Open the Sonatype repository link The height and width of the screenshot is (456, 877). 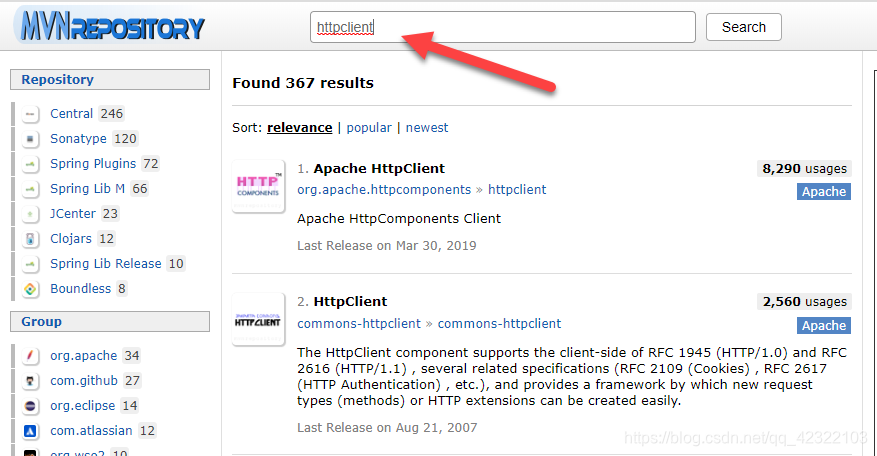(78, 138)
